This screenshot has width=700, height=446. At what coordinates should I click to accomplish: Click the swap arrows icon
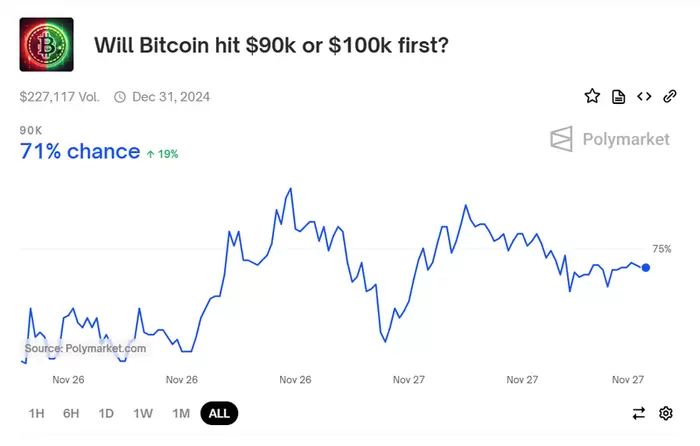[639, 413]
